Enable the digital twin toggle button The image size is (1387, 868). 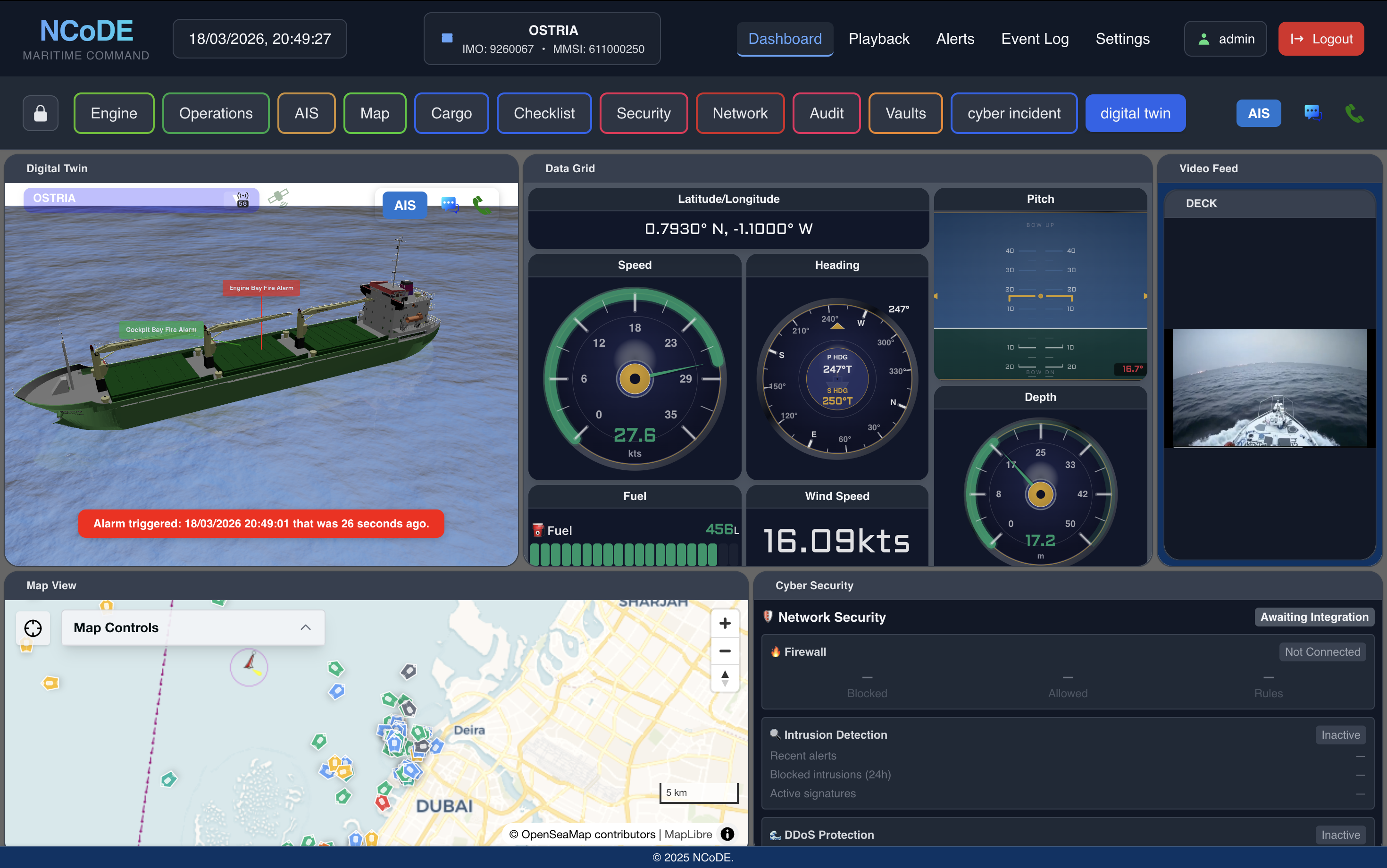tap(1136, 113)
